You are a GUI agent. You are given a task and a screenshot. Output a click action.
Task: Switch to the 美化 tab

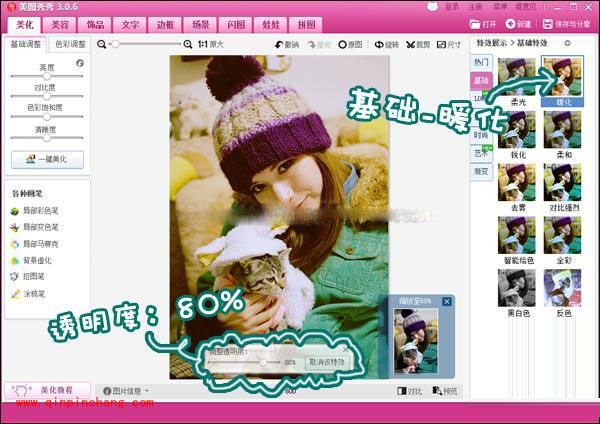(25, 25)
